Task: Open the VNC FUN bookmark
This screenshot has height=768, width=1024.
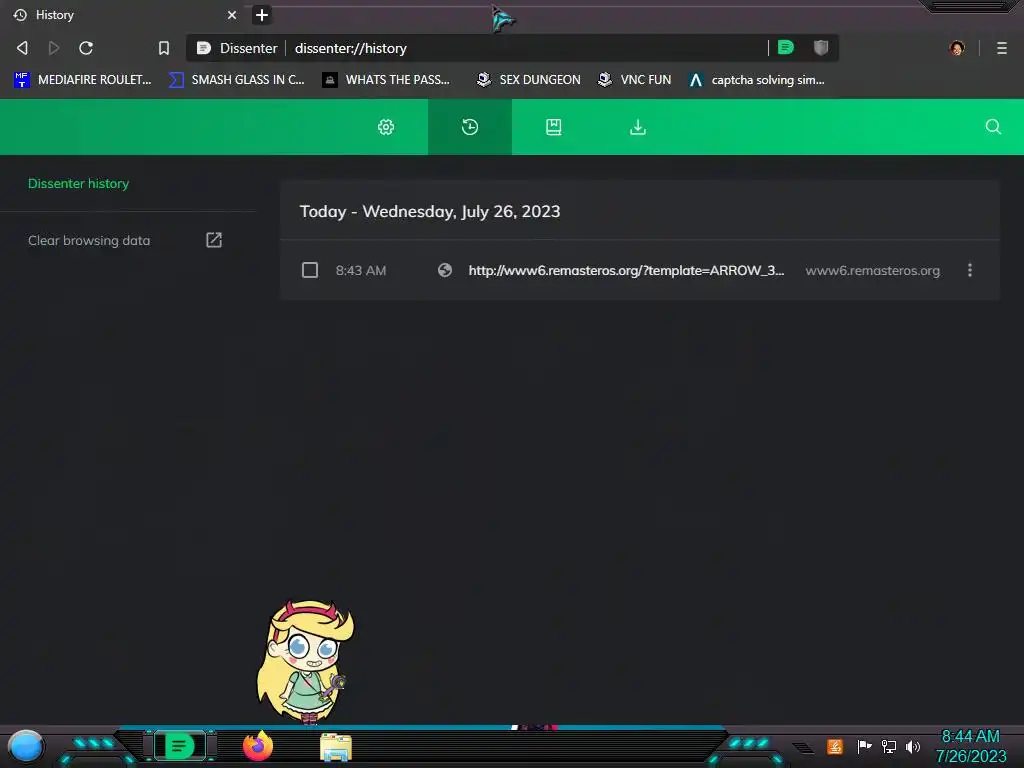Action: (635, 80)
